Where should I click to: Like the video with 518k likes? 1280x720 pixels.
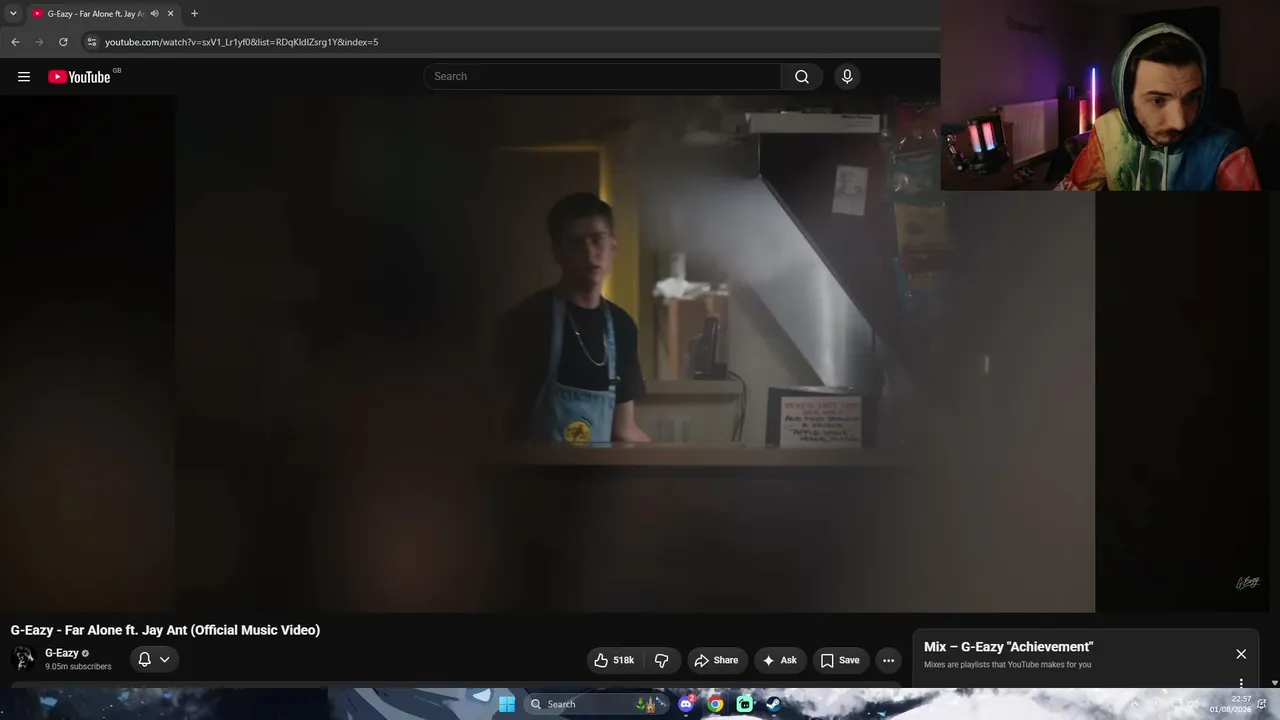point(615,660)
